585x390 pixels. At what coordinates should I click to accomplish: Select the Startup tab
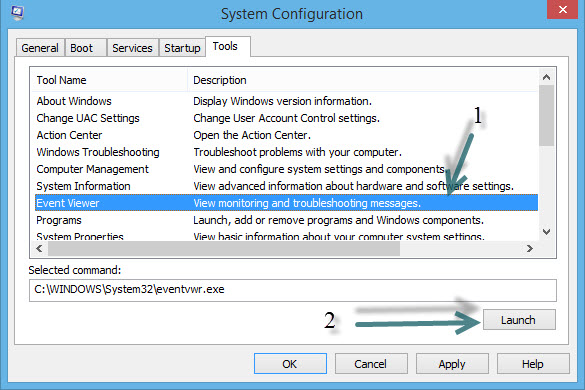pos(182,48)
